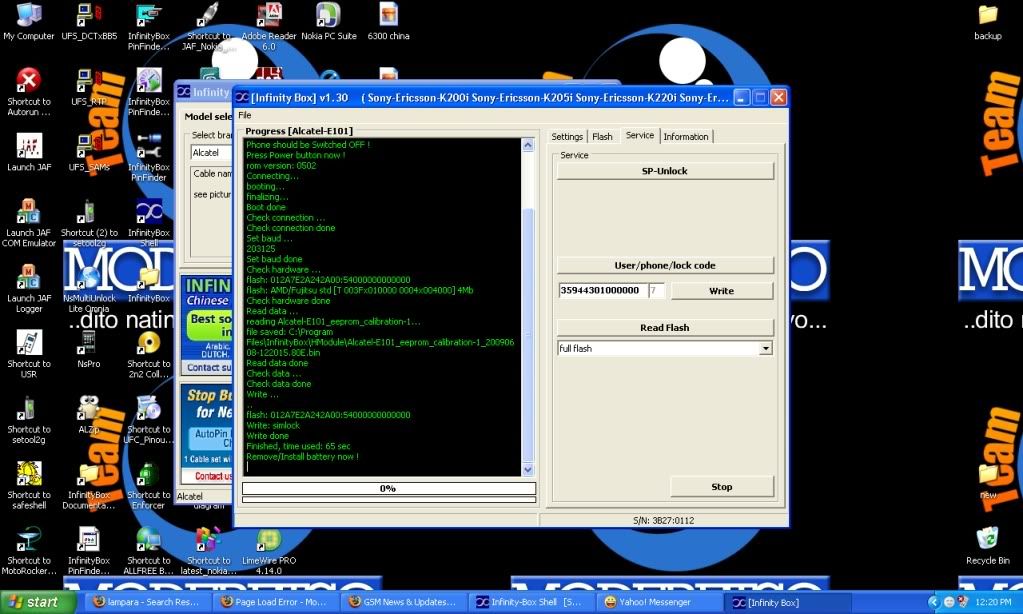Launch Nokia PC Suite desktop shortcut
This screenshot has height=614, width=1023.
coord(328,17)
